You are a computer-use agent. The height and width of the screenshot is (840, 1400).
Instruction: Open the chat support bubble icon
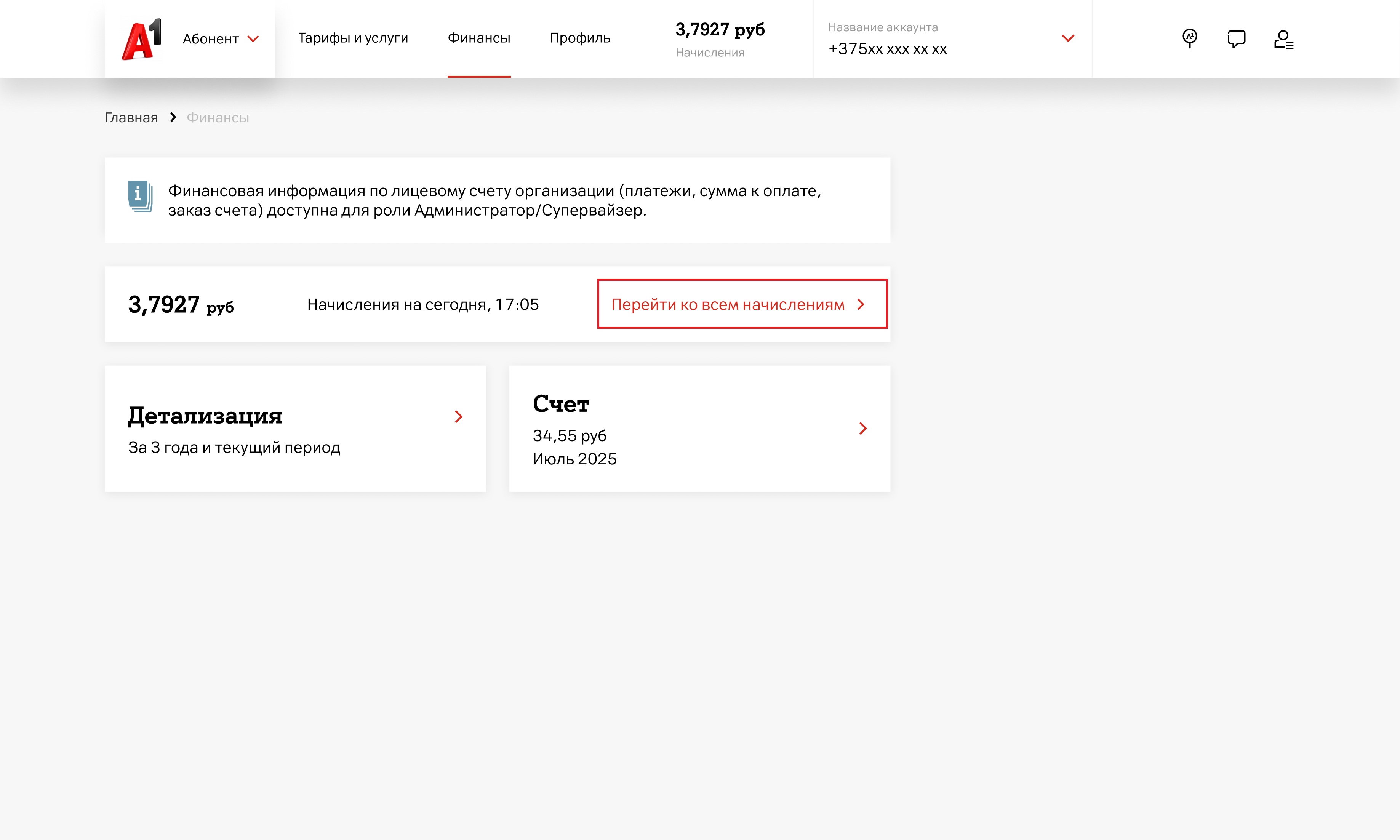(1236, 38)
